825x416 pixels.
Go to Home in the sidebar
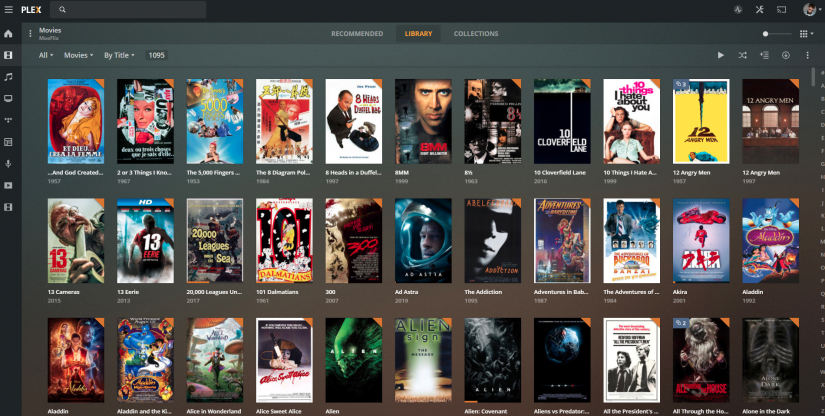(8, 34)
